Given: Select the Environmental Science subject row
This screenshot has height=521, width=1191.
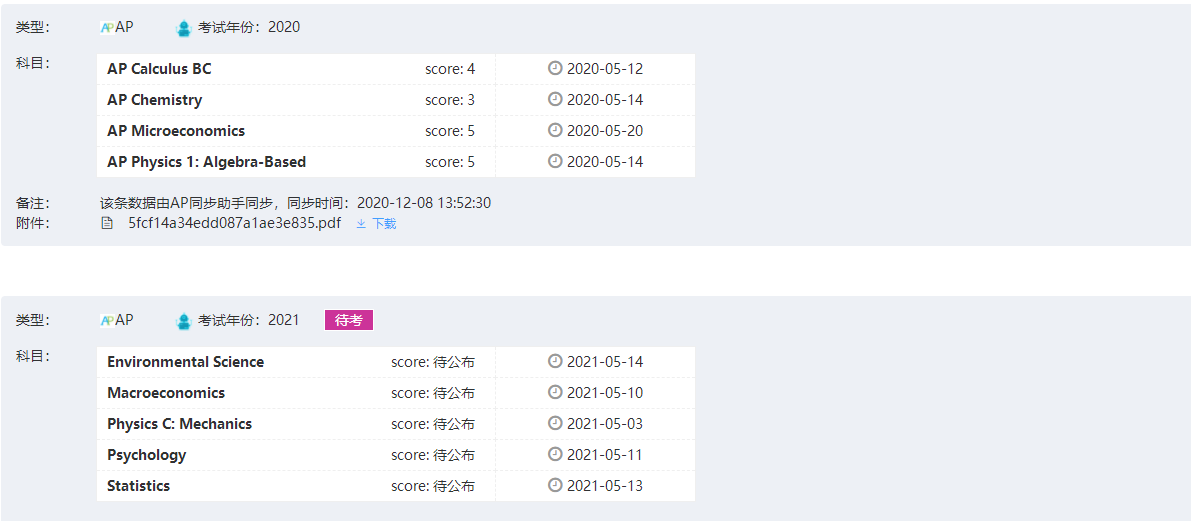Looking at the screenshot, I should [396, 362].
